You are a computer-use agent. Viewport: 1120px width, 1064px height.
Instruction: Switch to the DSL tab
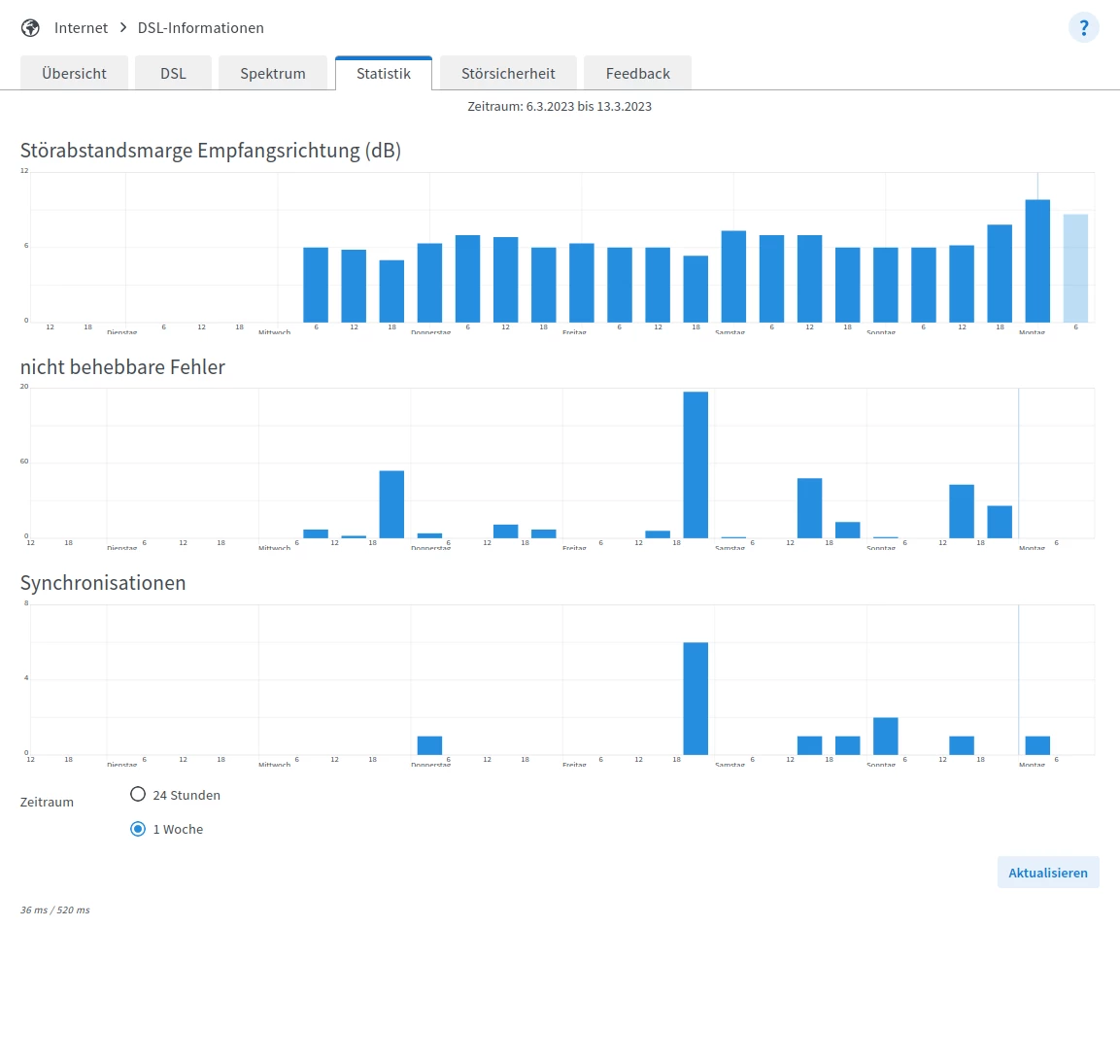(173, 73)
